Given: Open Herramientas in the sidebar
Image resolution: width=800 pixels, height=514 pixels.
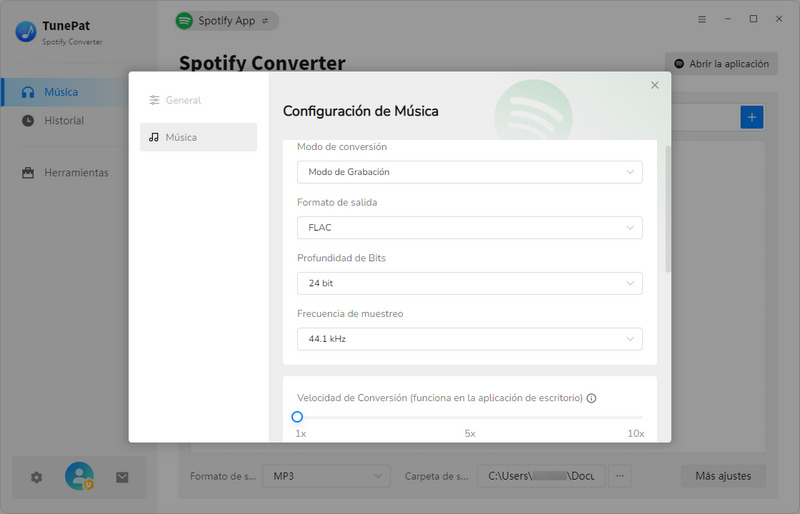Looking at the screenshot, I should tap(65, 173).
